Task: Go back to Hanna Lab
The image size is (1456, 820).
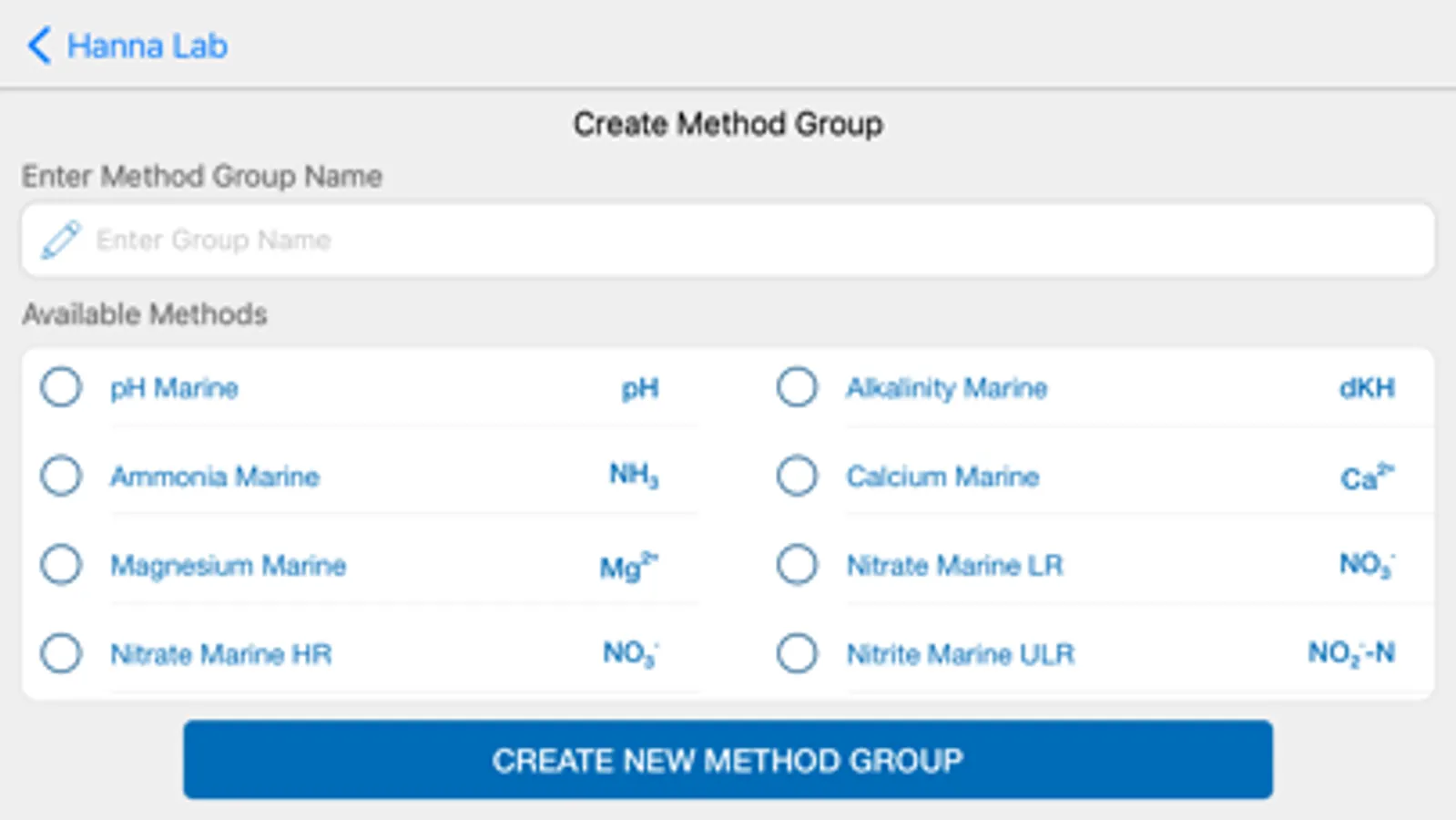Action: pos(147,46)
